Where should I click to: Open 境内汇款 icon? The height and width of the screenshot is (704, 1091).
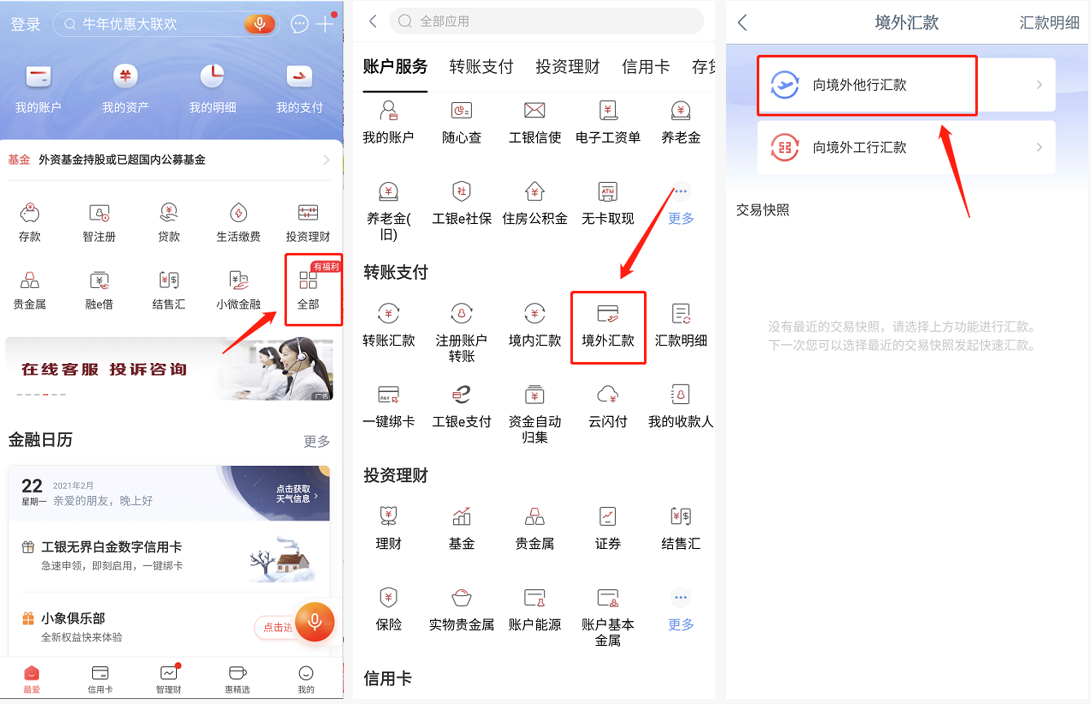[x=534, y=314]
